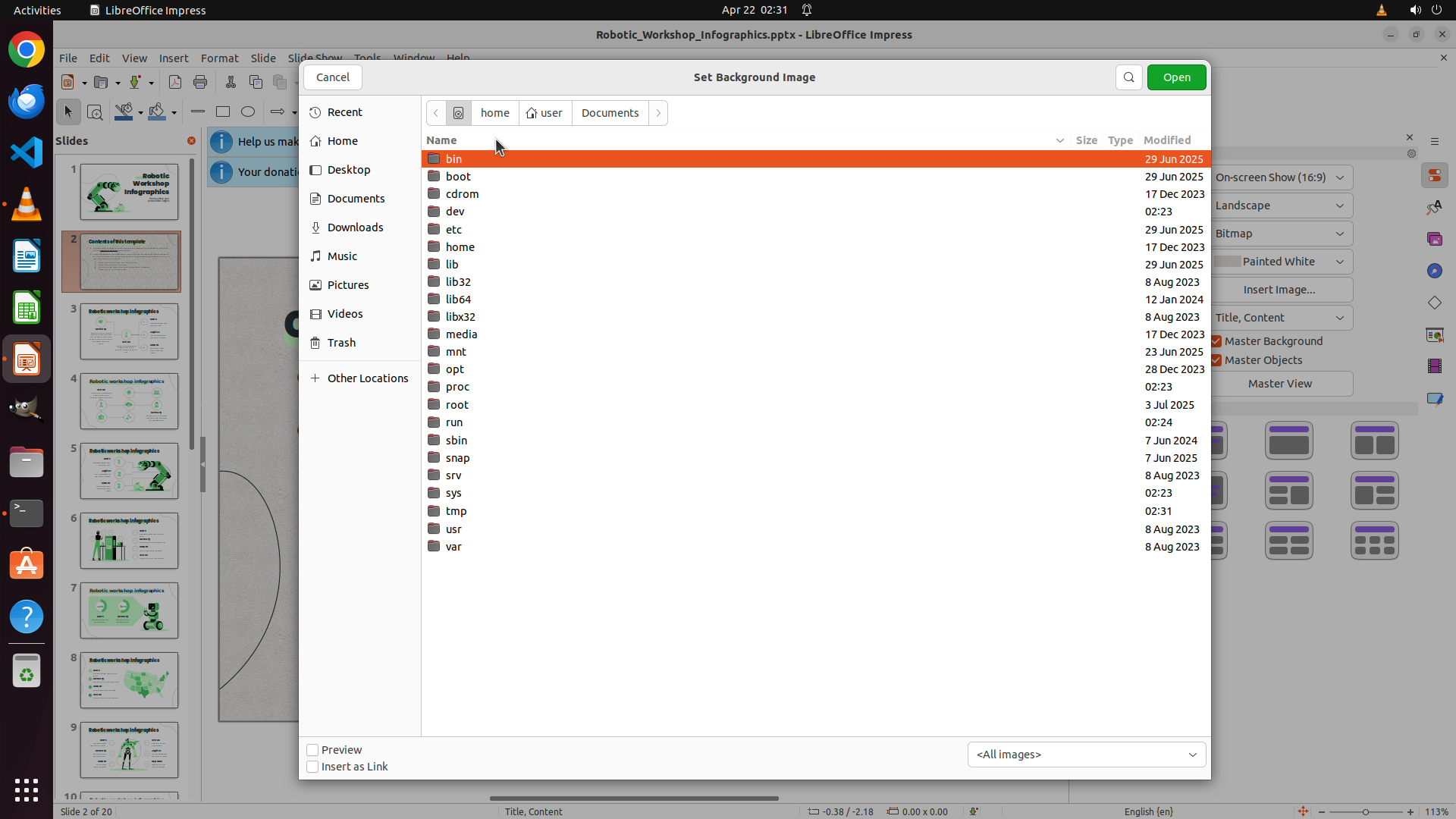1456x819 pixels.
Task: Click the search icon in file dialog
Action: tap(1128, 77)
